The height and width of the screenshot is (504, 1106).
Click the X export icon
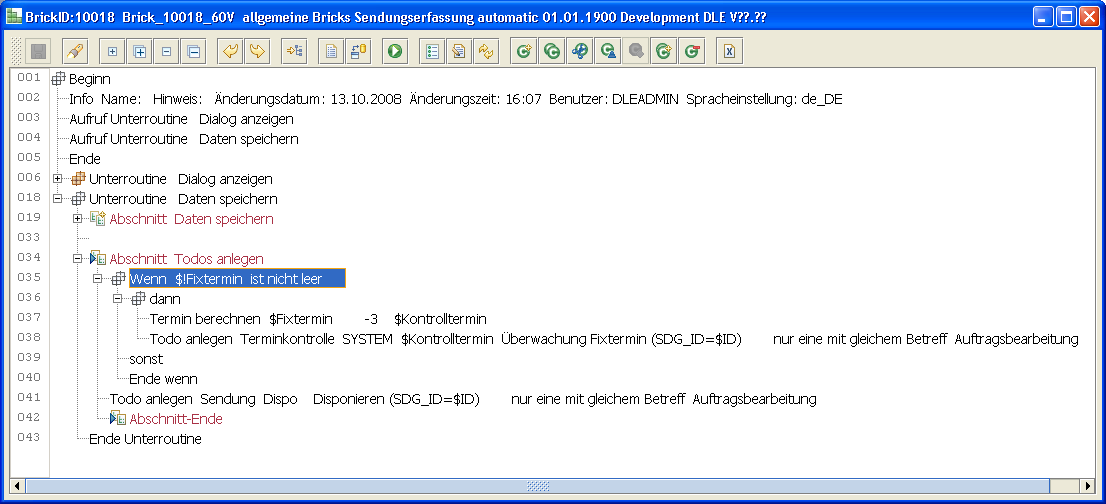tap(730, 51)
